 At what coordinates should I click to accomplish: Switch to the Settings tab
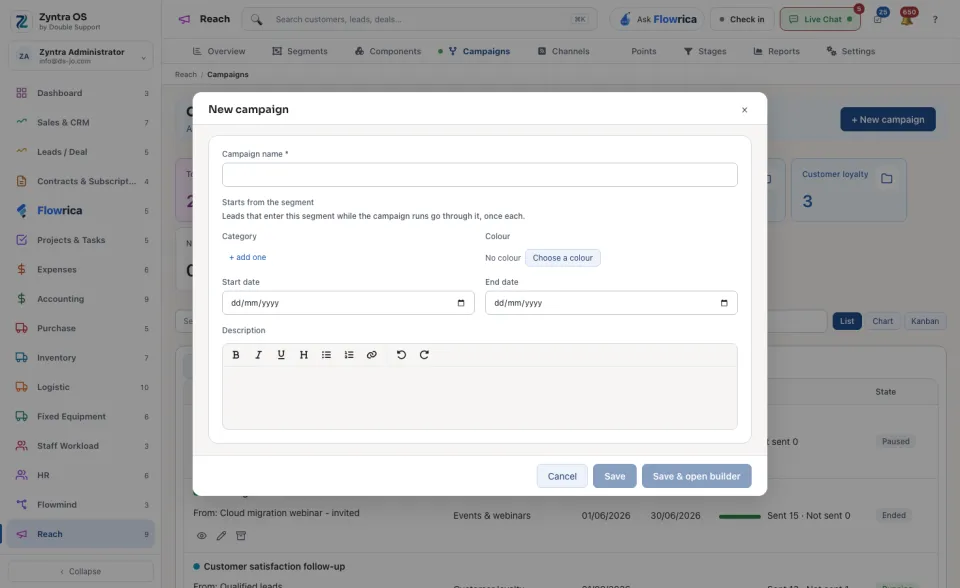point(850,51)
